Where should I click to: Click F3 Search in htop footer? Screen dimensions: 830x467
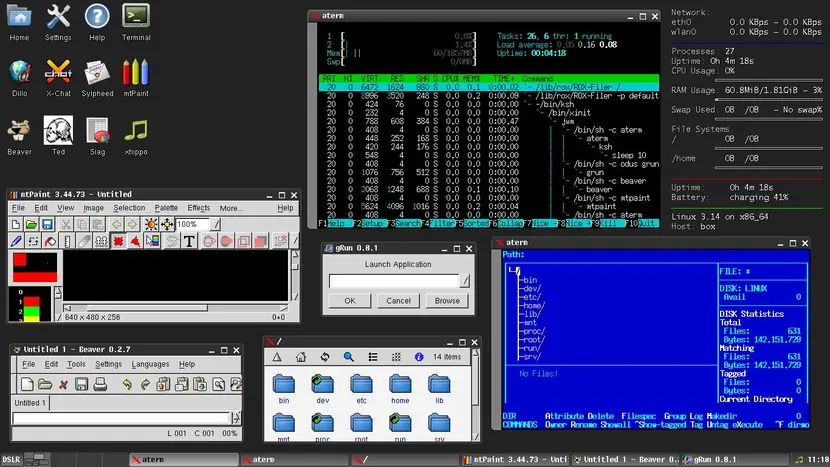pyautogui.click(x=403, y=223)
